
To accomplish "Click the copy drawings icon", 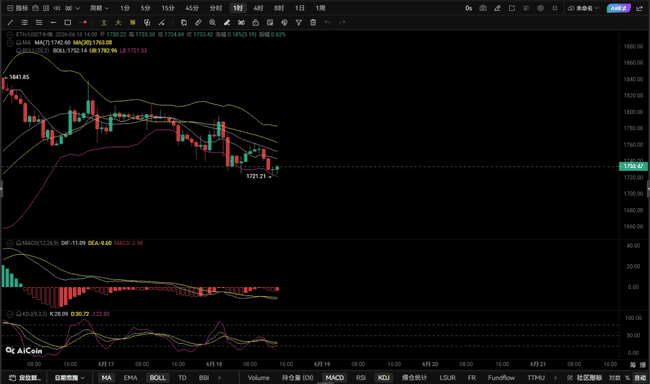I will (184, 22).
